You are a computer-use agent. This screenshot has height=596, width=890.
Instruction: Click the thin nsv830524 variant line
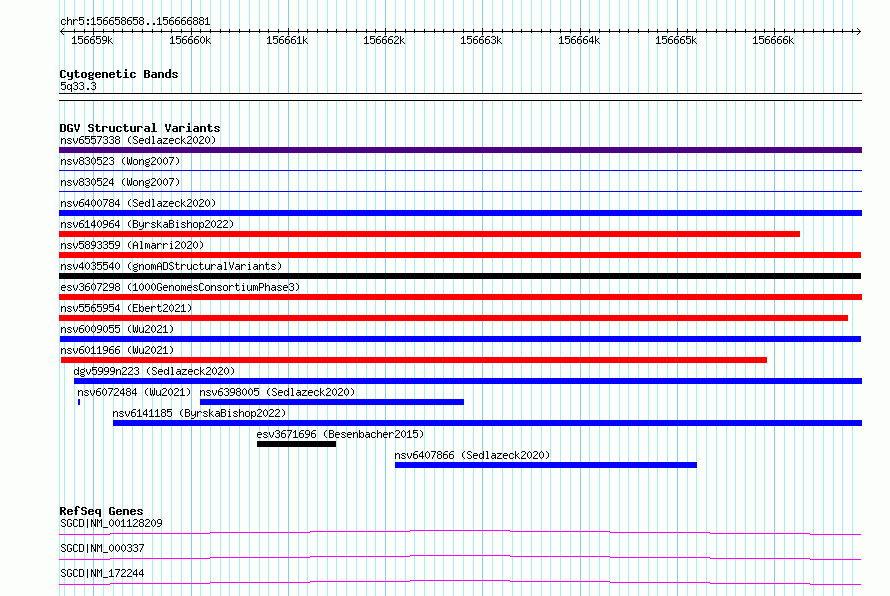coord(460,191)
